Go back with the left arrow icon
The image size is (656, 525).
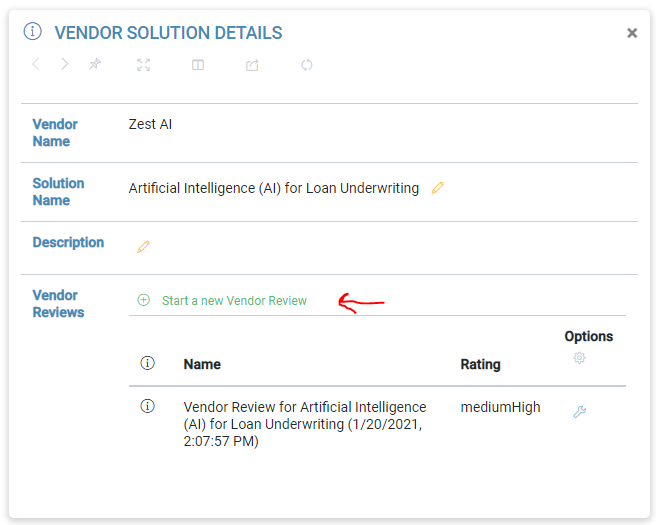point(36,65)
